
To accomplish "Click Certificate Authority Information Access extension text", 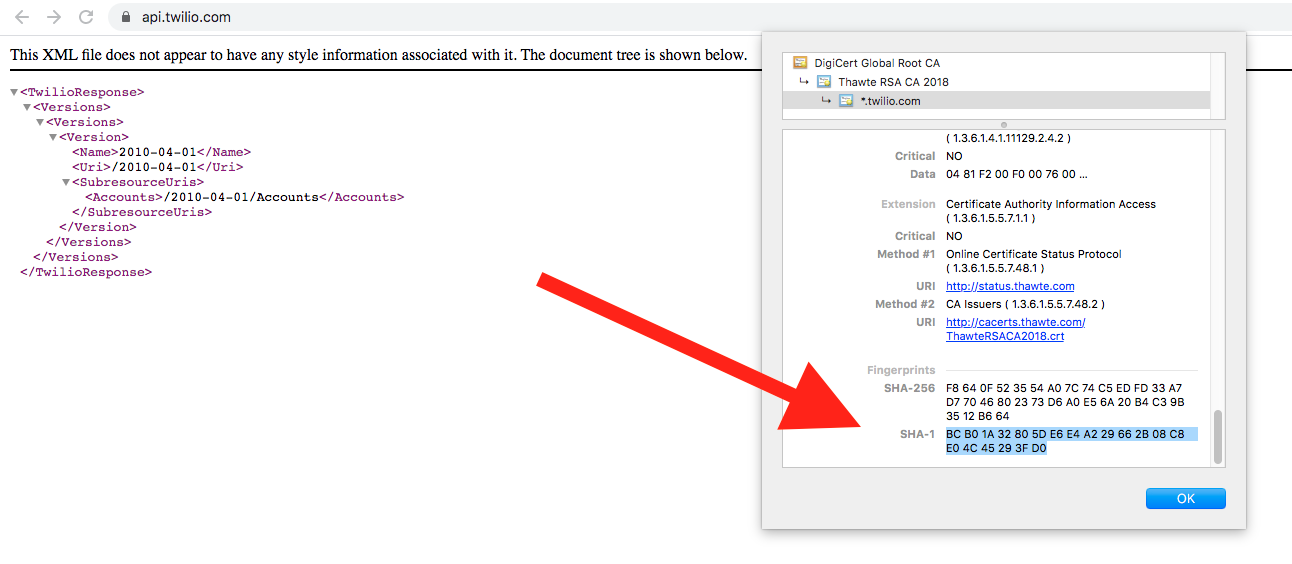I will pyautogui.click(x=1051, y=204).
